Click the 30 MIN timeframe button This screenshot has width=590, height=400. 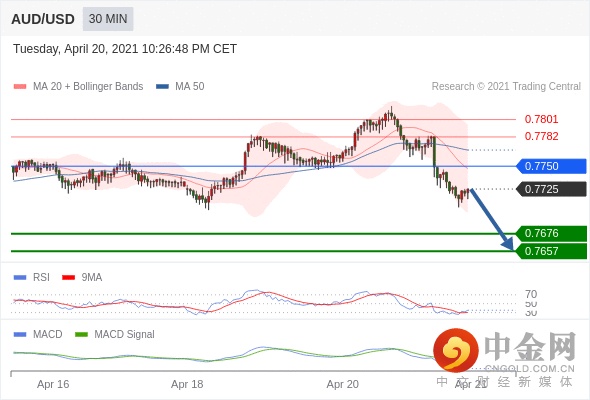pyautogui.click(x=108, y=19)
